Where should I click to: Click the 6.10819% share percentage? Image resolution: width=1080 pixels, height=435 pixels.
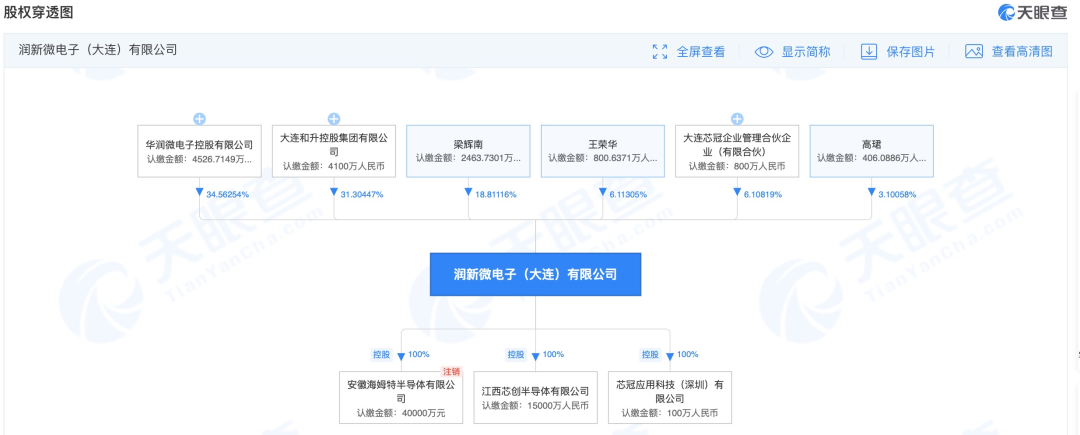pyautogui.click(x=762, y=194)
